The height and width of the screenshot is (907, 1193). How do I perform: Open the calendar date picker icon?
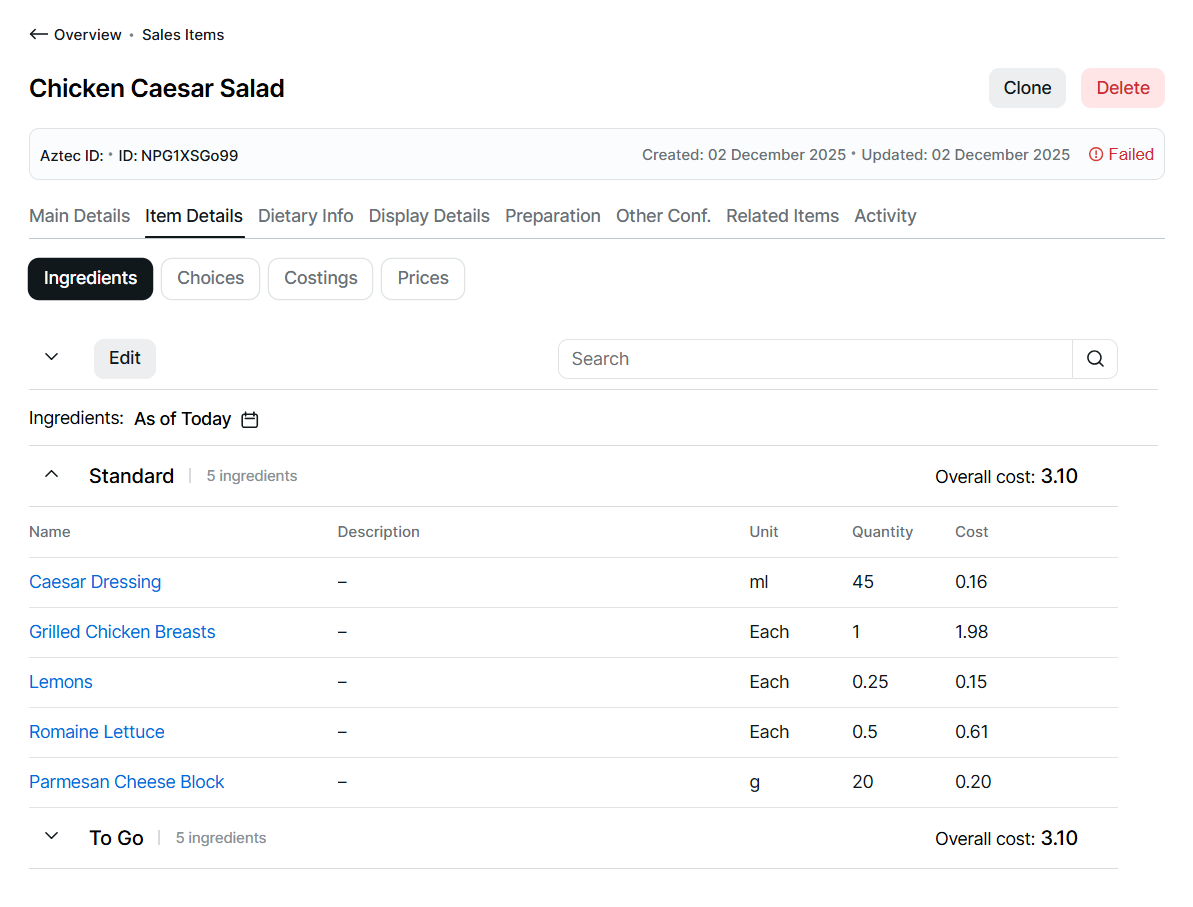pyautogui.click(x=250, y=420)
